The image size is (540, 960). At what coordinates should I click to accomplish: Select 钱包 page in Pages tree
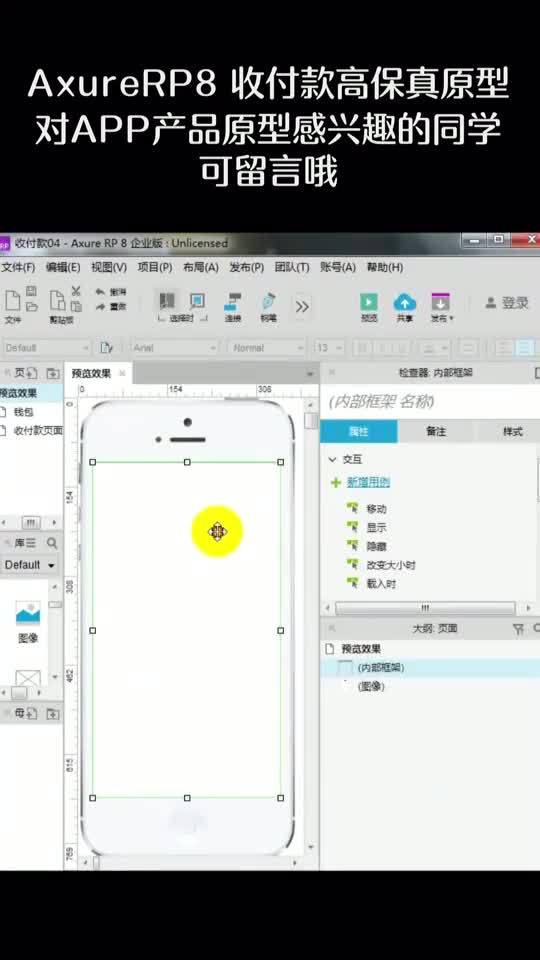(x=23, y=412)
